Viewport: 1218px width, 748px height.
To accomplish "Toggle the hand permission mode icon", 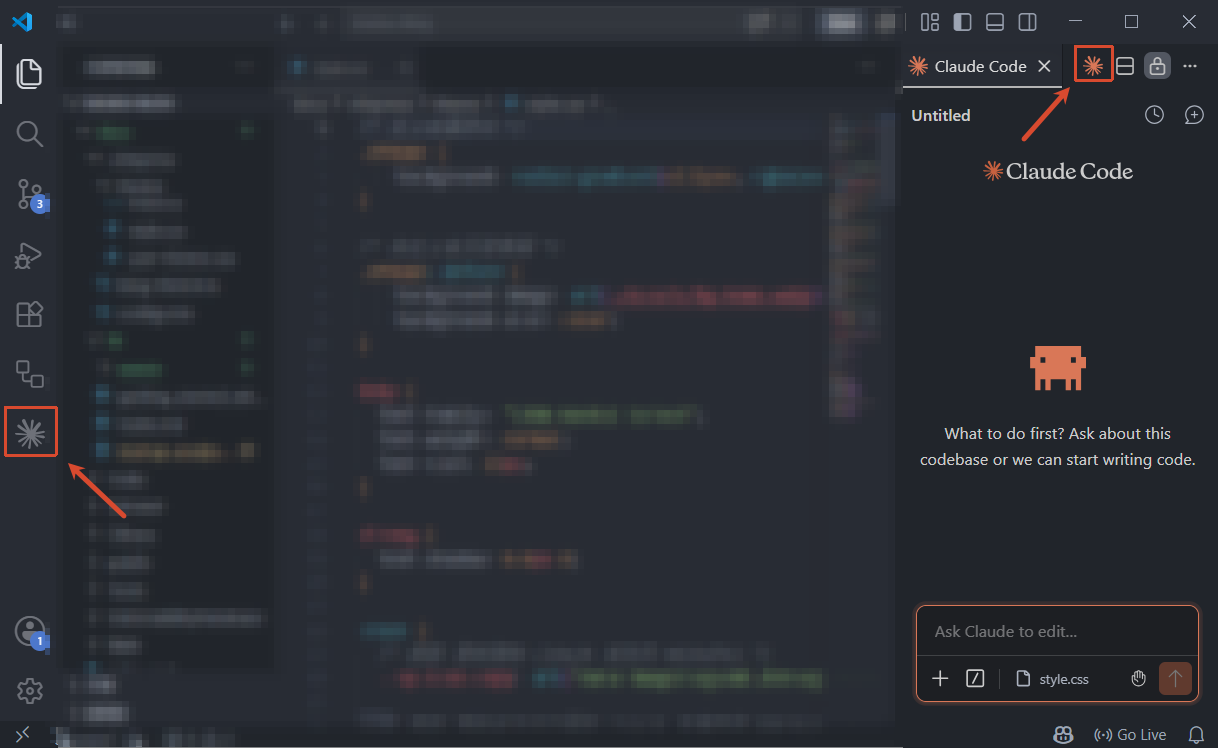I will (x=1138, y=679).
